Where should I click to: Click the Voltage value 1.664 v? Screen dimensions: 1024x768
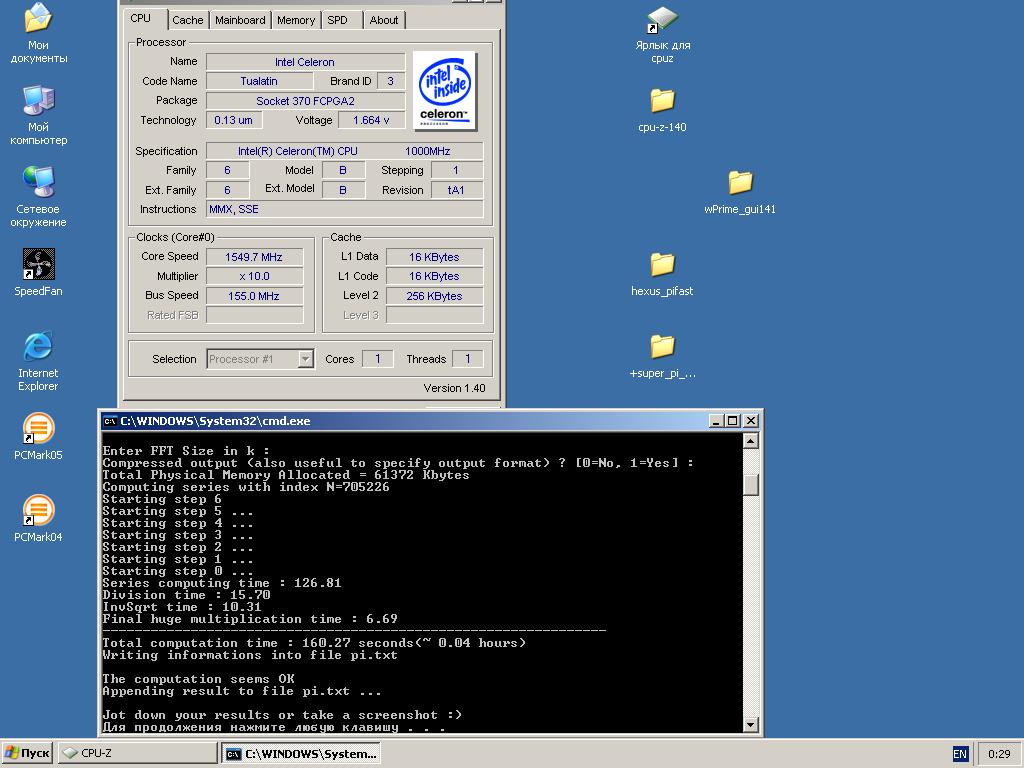pyautogui.click(x=371, y=120)
